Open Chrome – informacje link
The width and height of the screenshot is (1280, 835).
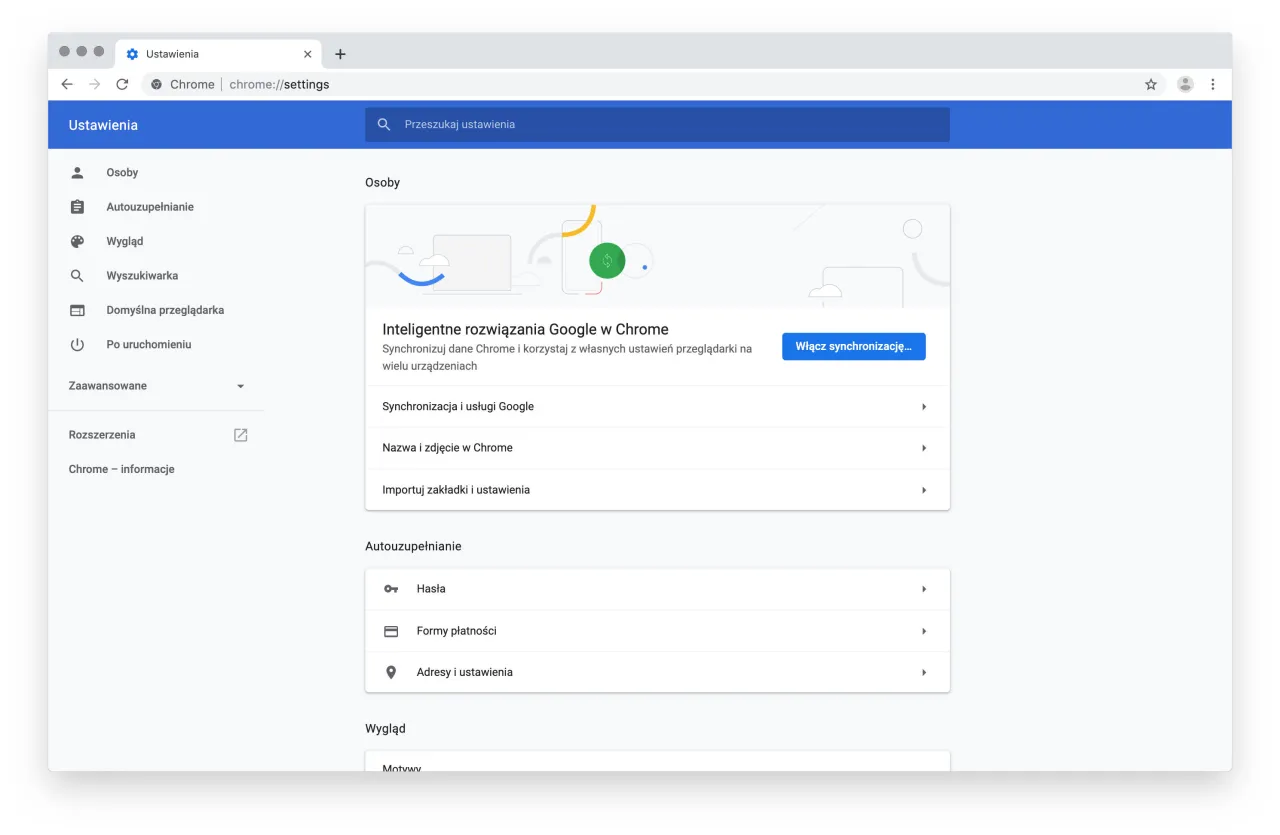tap(121, 468)
